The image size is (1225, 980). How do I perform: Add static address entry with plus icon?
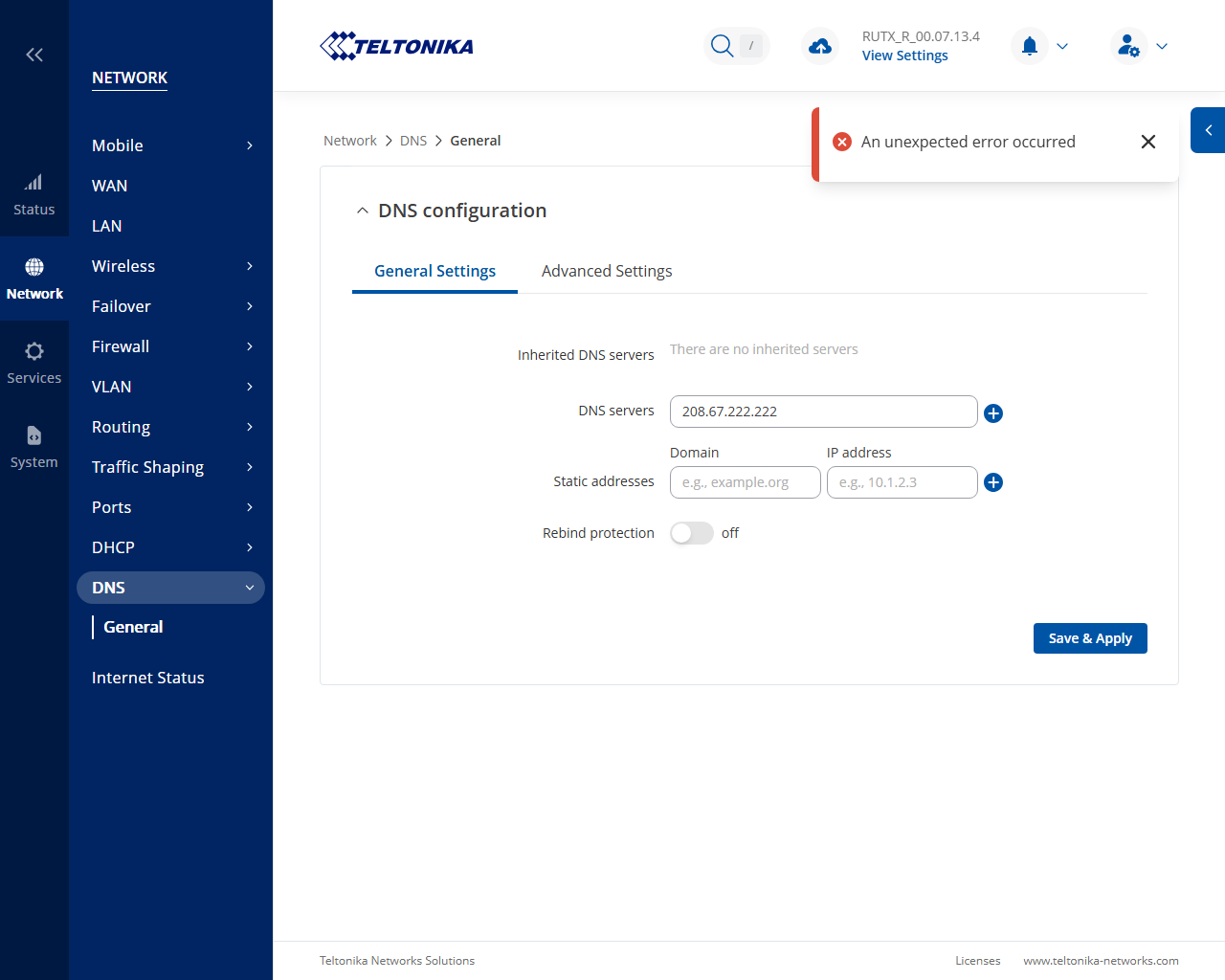pyautogui.click(x=993, y=482)
